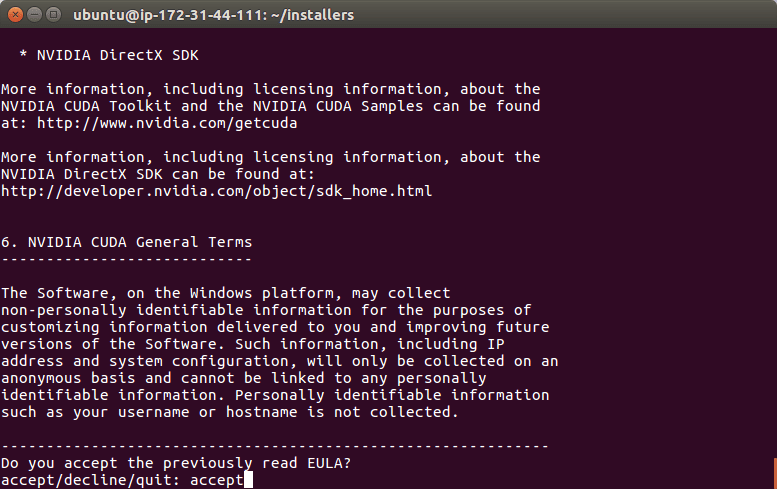Open the developer.nvidia.com sdk_home.html URL
Image resolution: width=777 pixels, height=489 pixels.
(217, 191)
